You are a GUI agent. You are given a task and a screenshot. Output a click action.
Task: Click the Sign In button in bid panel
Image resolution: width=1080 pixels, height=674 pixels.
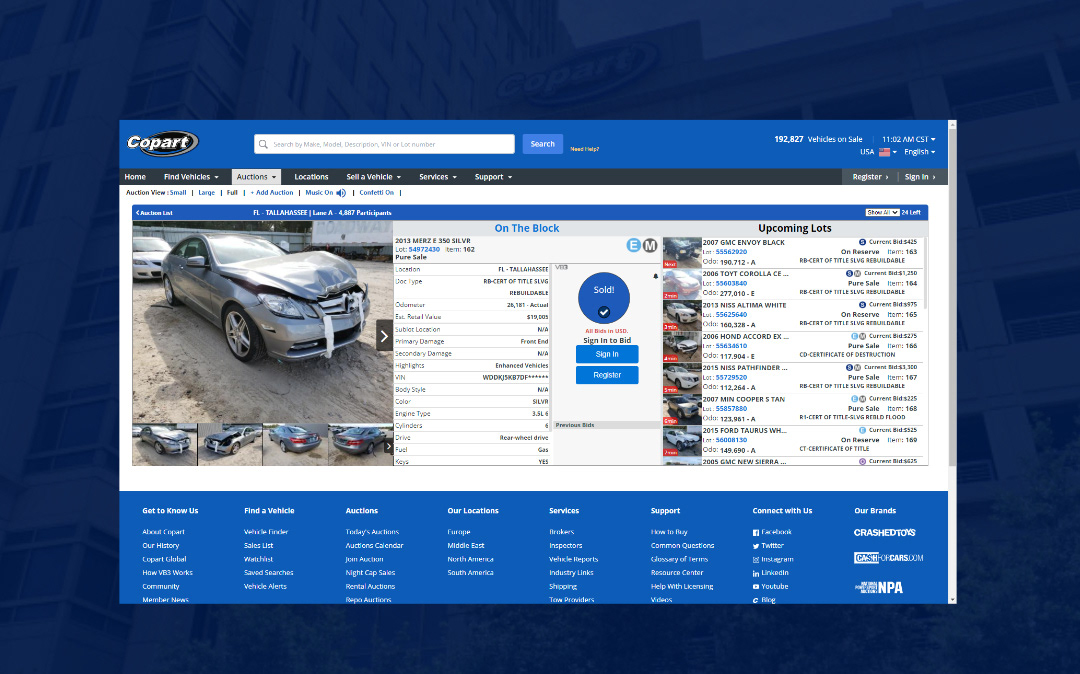tap(607, 354)
